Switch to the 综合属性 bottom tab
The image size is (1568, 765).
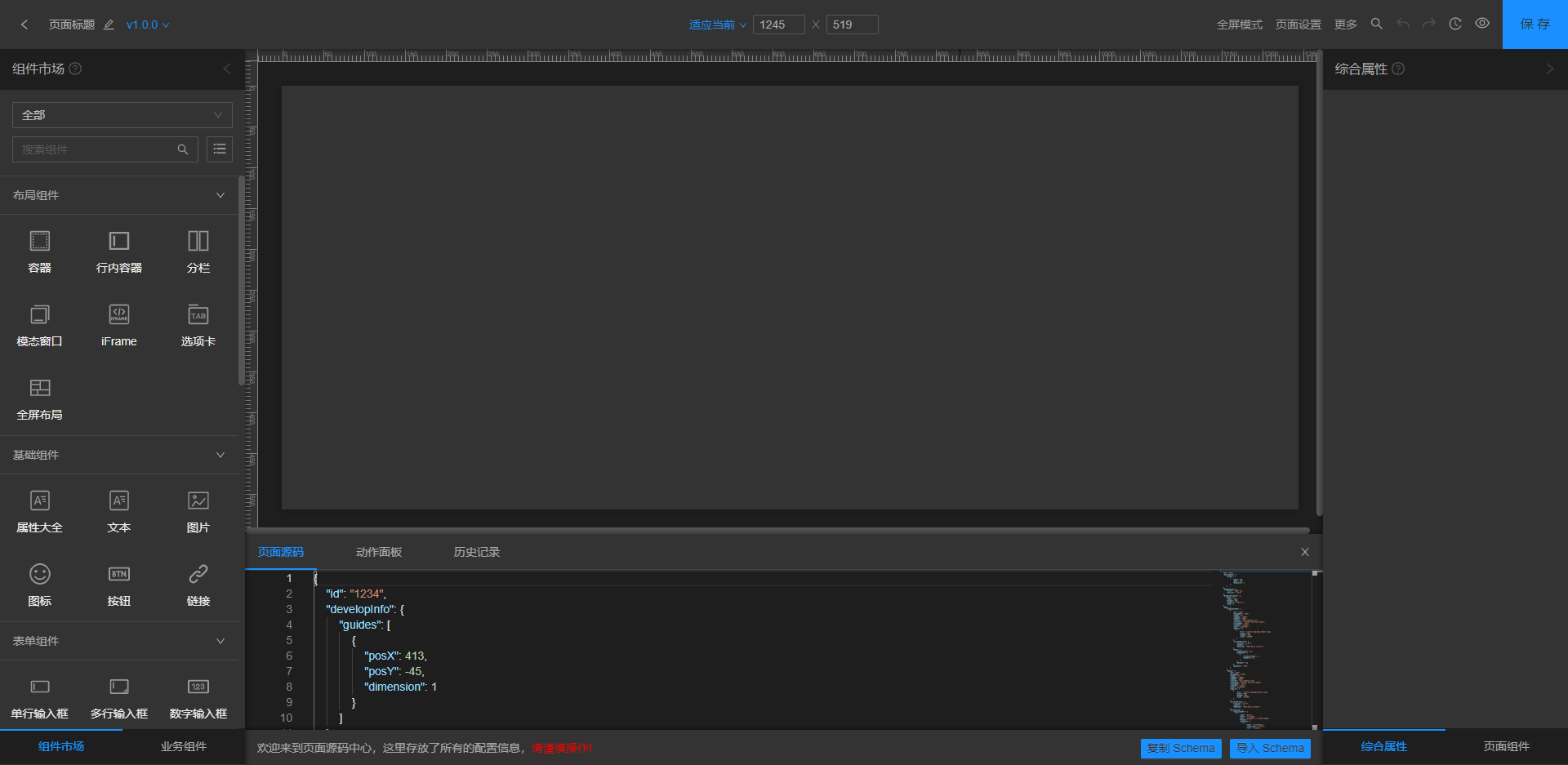coord(1384,746)
